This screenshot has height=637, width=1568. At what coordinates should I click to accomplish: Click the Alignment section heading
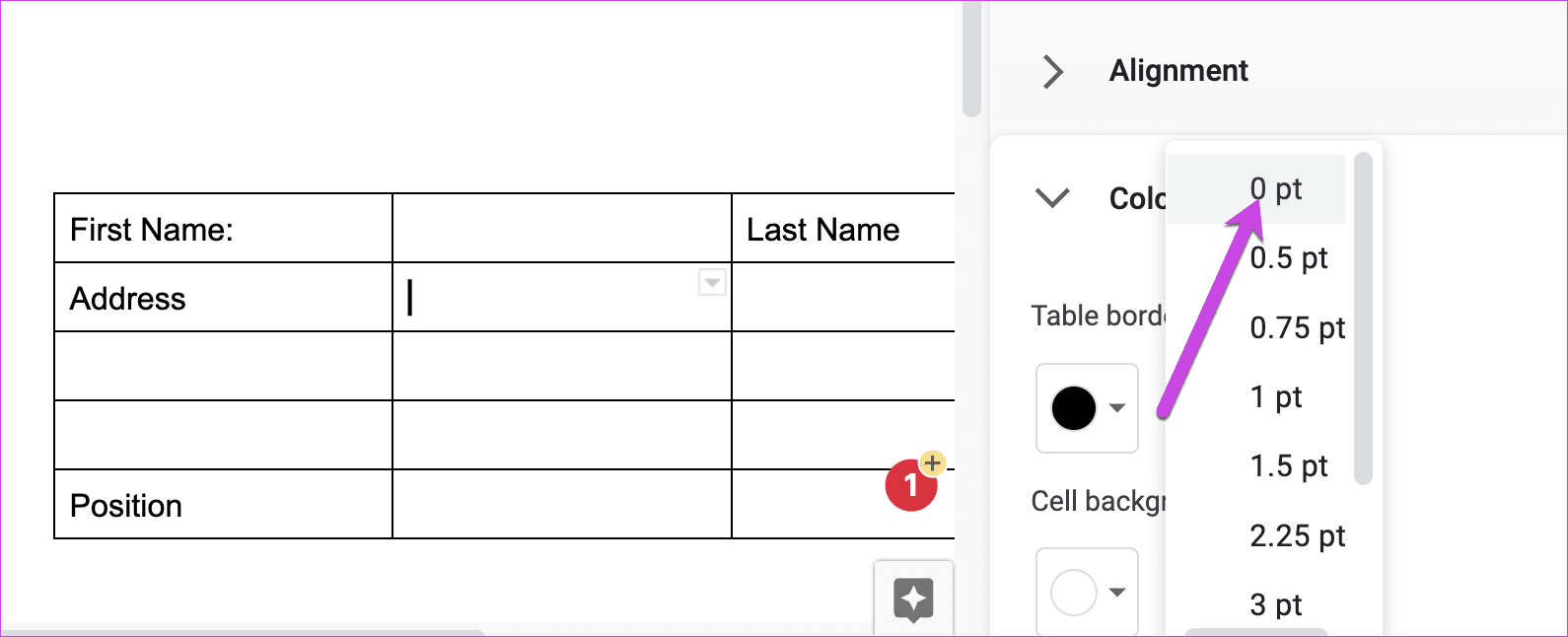(1178, 71)
